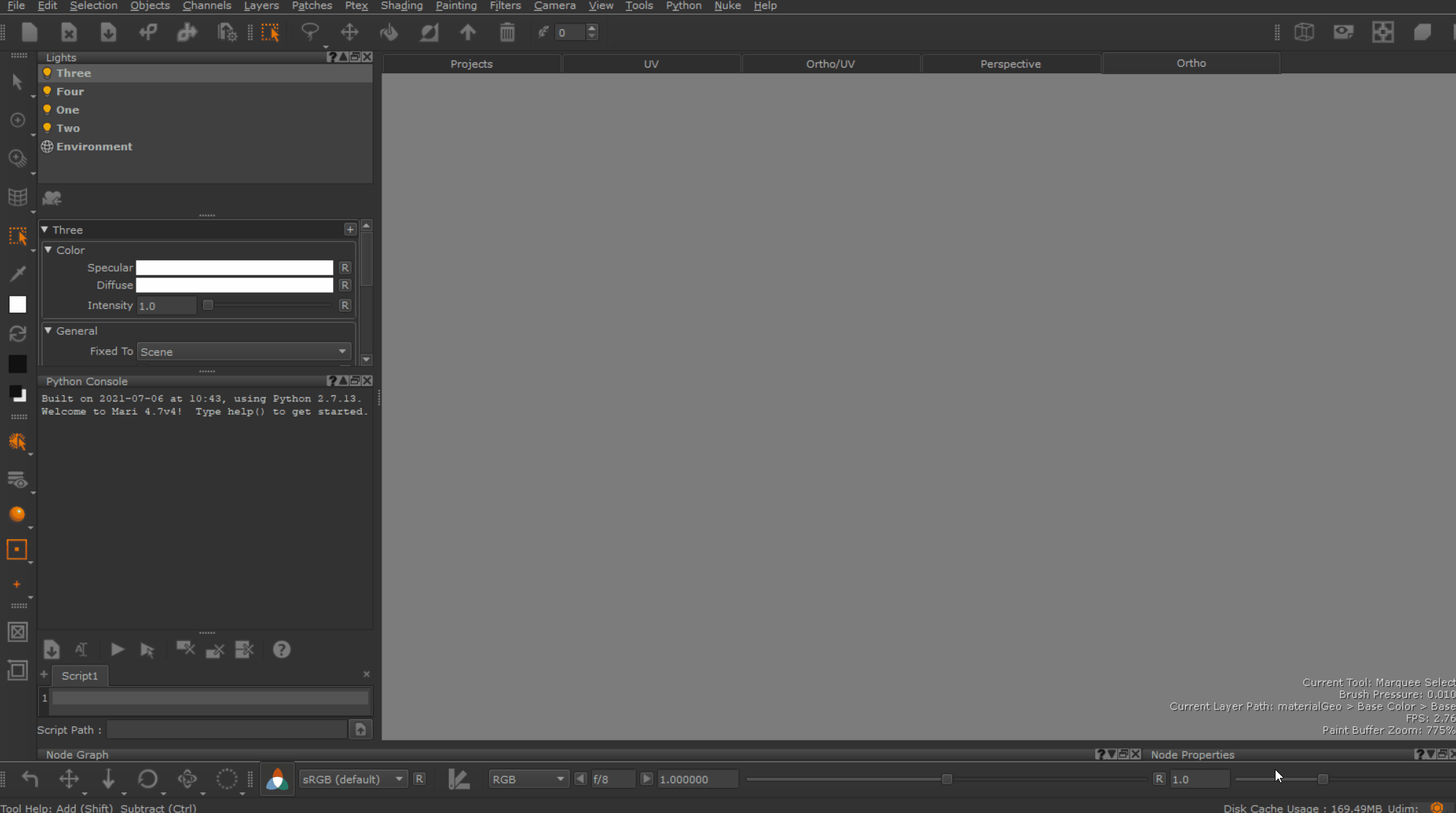Select the Lasso select icon
The width and height of the screenshot is (1456, 813).
coord(310,32)
